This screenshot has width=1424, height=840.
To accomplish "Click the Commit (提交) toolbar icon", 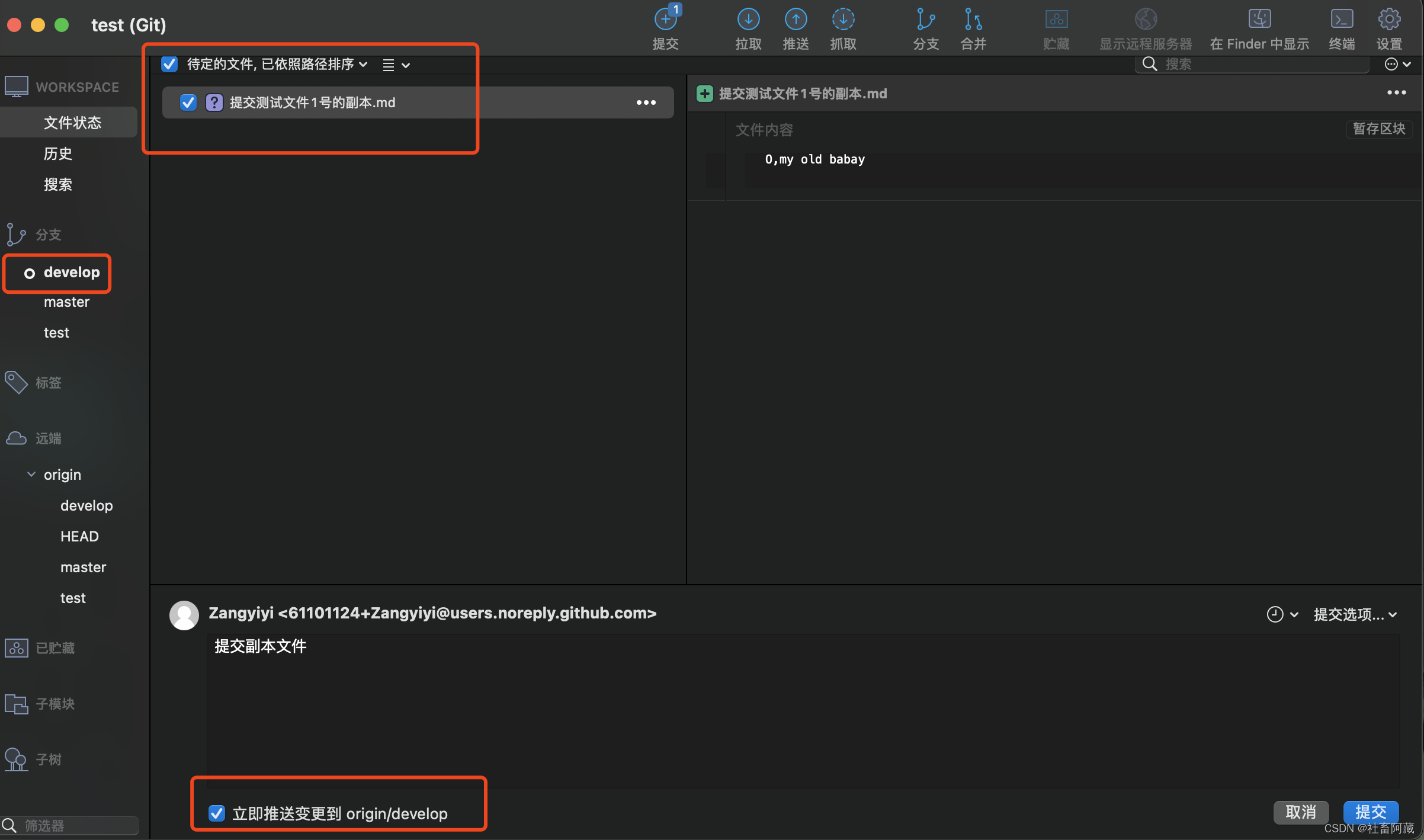I will tap(665, 20).
